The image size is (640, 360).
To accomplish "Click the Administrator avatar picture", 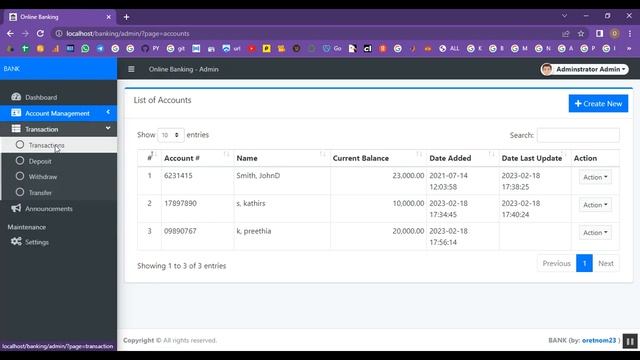I will point(547,69).
